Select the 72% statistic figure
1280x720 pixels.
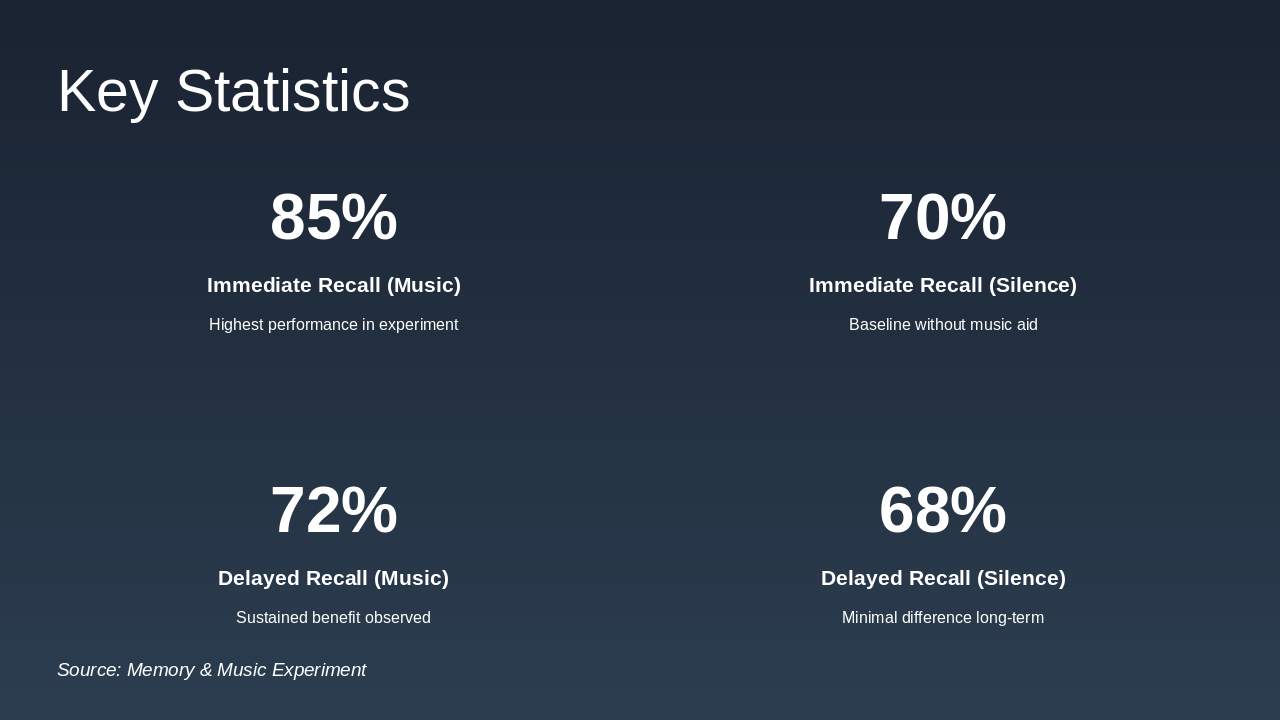tap(334, 510)
